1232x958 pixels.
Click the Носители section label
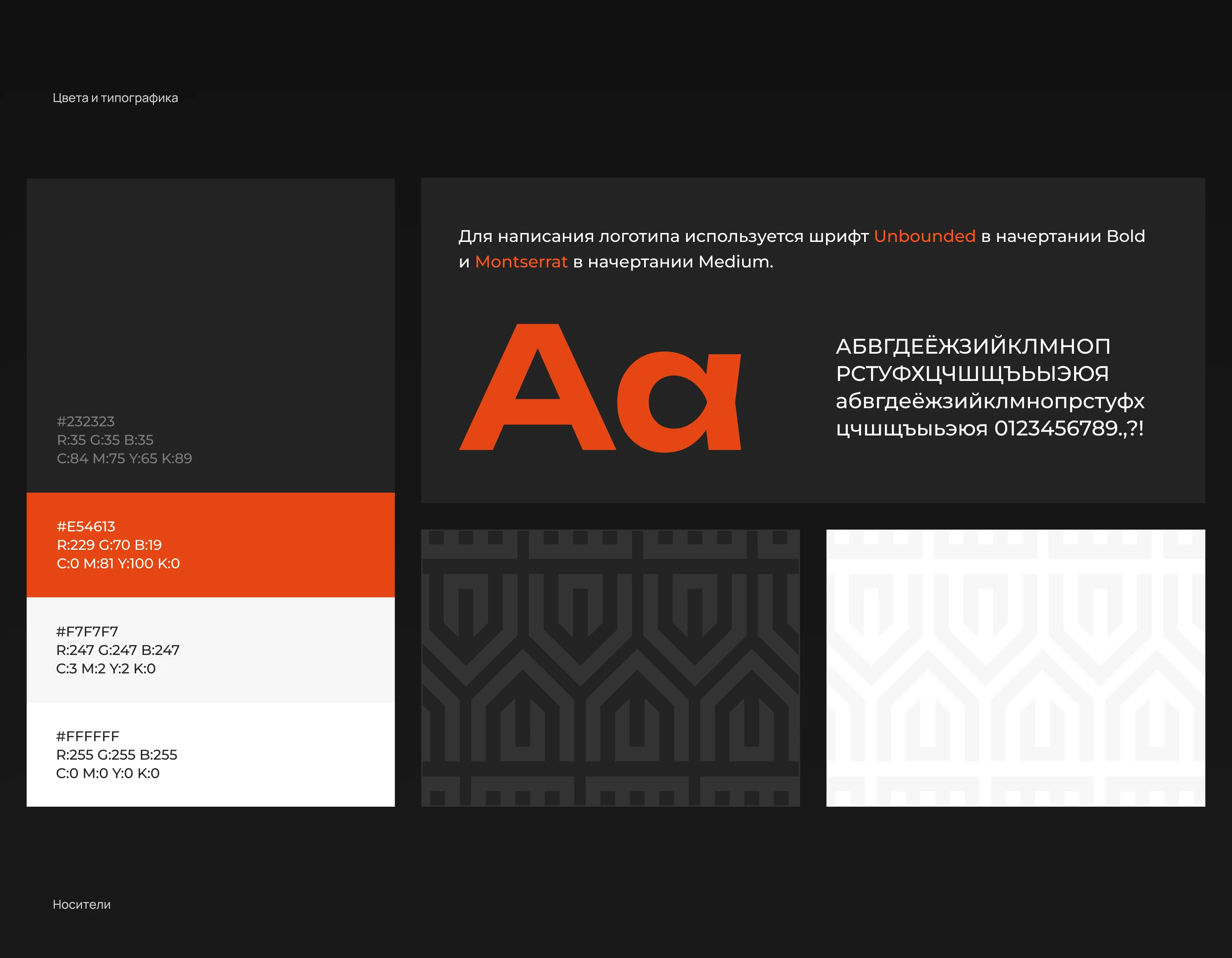(x=82, y=904)
